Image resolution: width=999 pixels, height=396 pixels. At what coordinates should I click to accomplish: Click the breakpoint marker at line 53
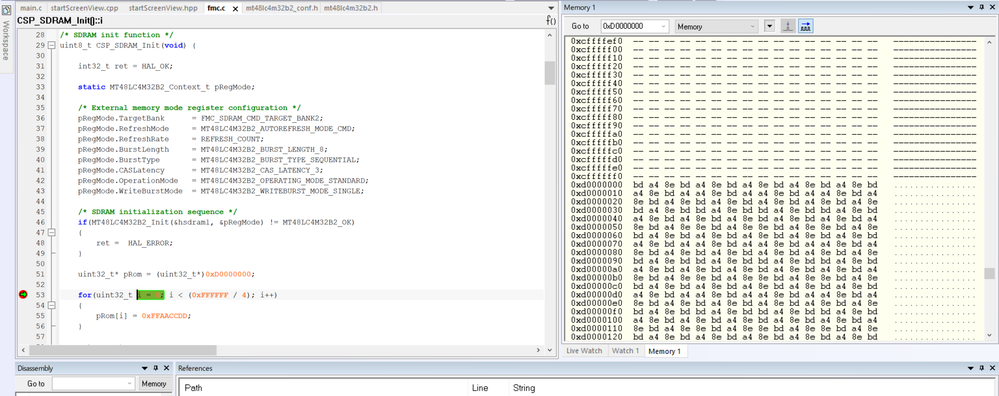pyautogui.click(x=24, y=295)
